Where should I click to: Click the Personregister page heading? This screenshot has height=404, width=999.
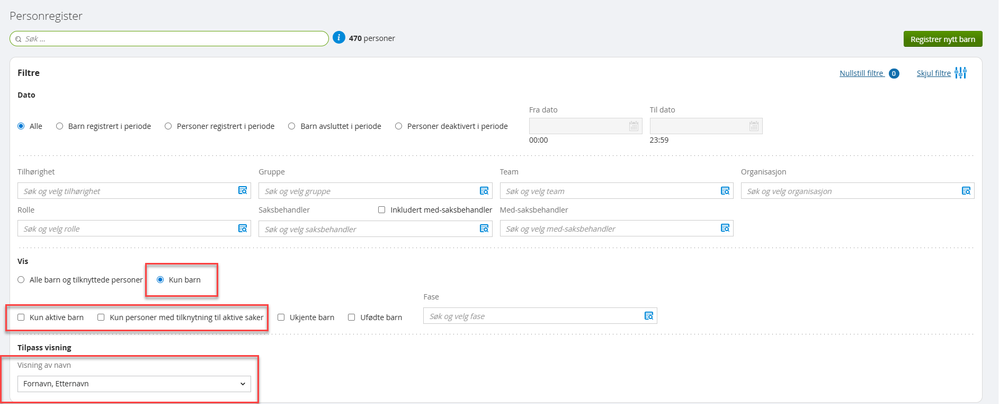[x=46, y=15]
